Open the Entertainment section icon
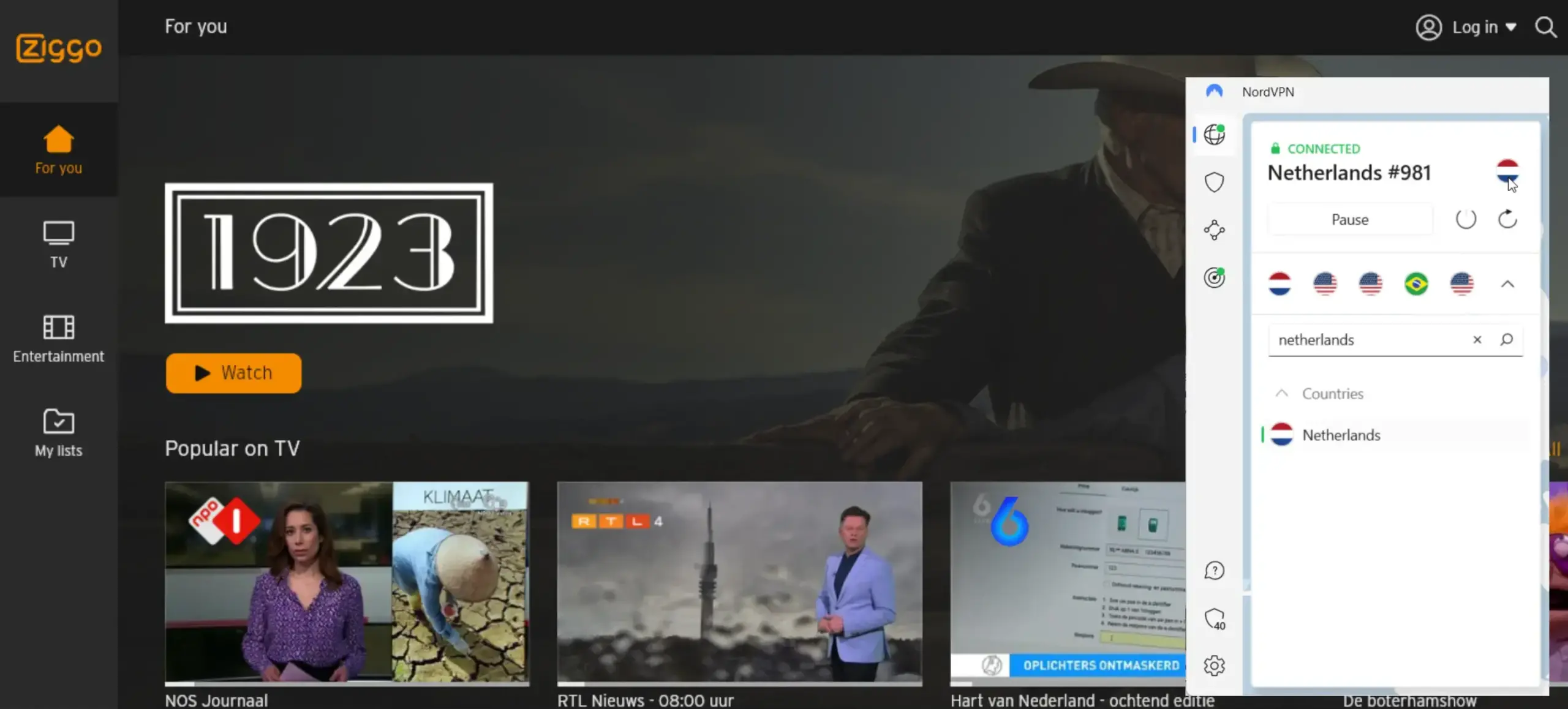This screenshot has width=1568, height=709. [x=57, y=326]
